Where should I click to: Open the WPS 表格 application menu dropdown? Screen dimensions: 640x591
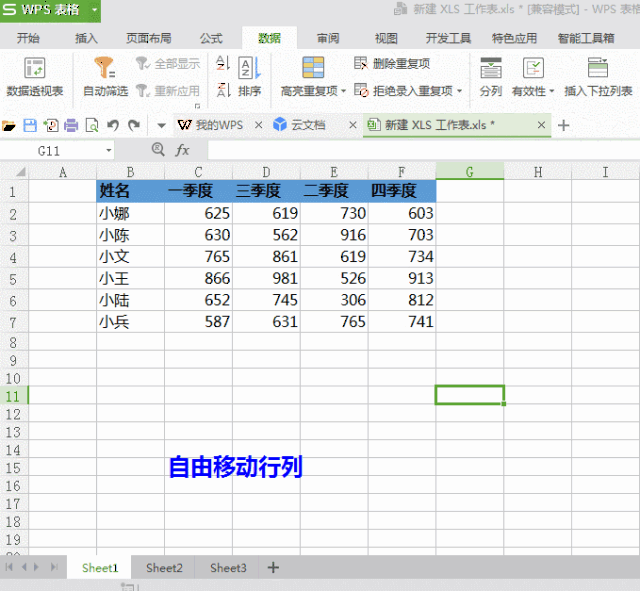coord(95,9)
